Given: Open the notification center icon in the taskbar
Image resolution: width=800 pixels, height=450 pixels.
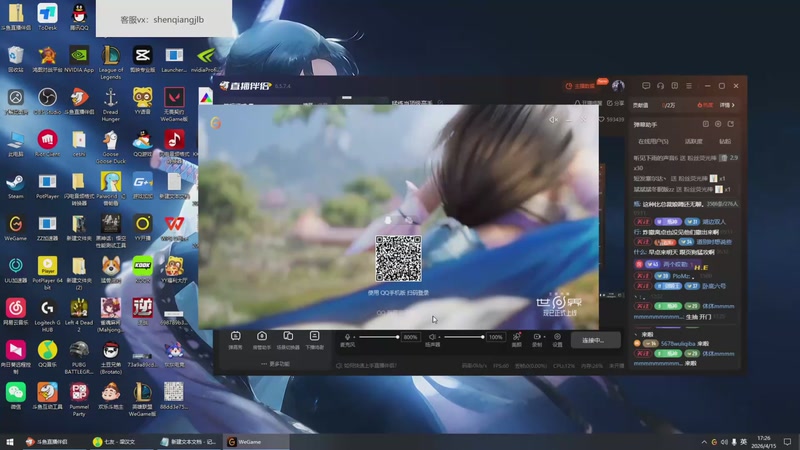Looking at the screenshot, I should (x=787, y=442).
